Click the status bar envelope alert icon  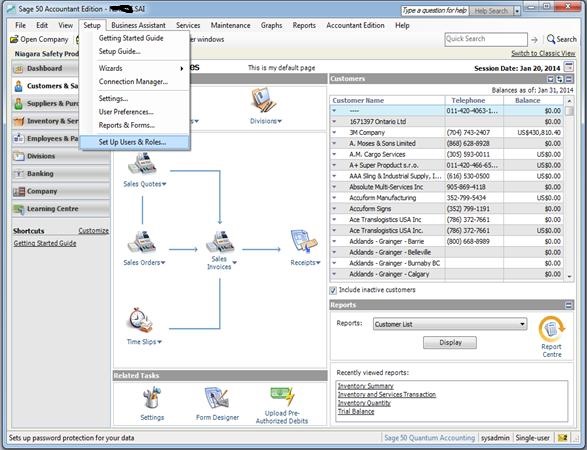tap(563, 438)
